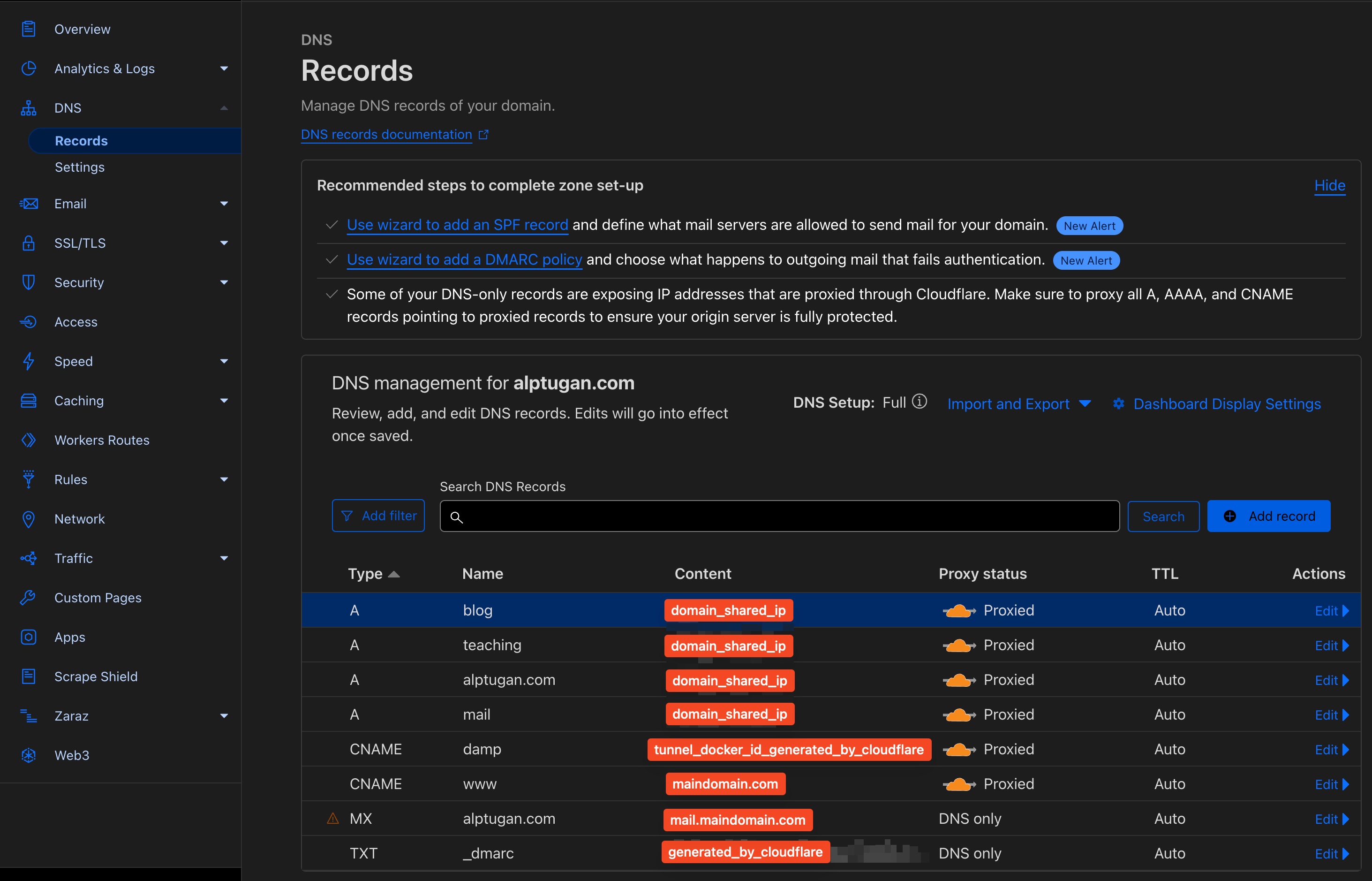Open the Overview clipboard icon

pyautogui.click(x=29, y=29)
